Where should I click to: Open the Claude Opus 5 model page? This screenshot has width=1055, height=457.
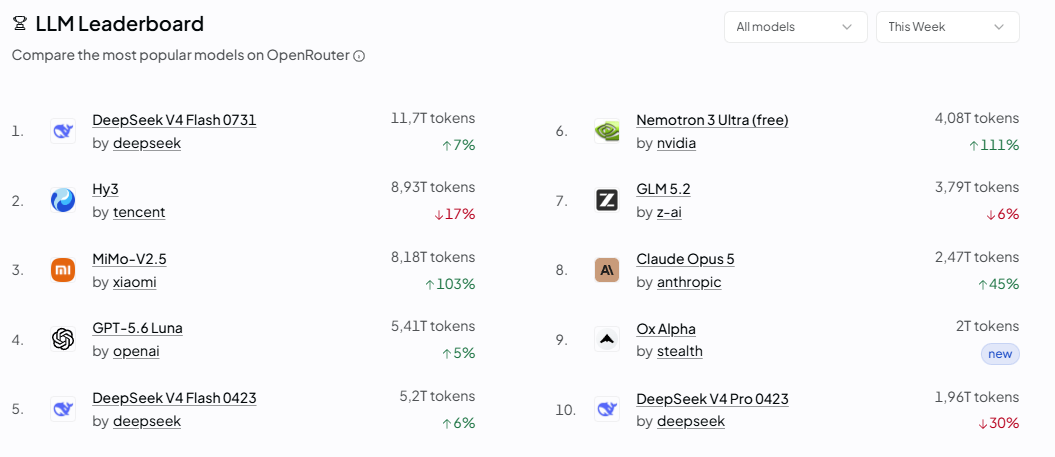click(685, 259)
